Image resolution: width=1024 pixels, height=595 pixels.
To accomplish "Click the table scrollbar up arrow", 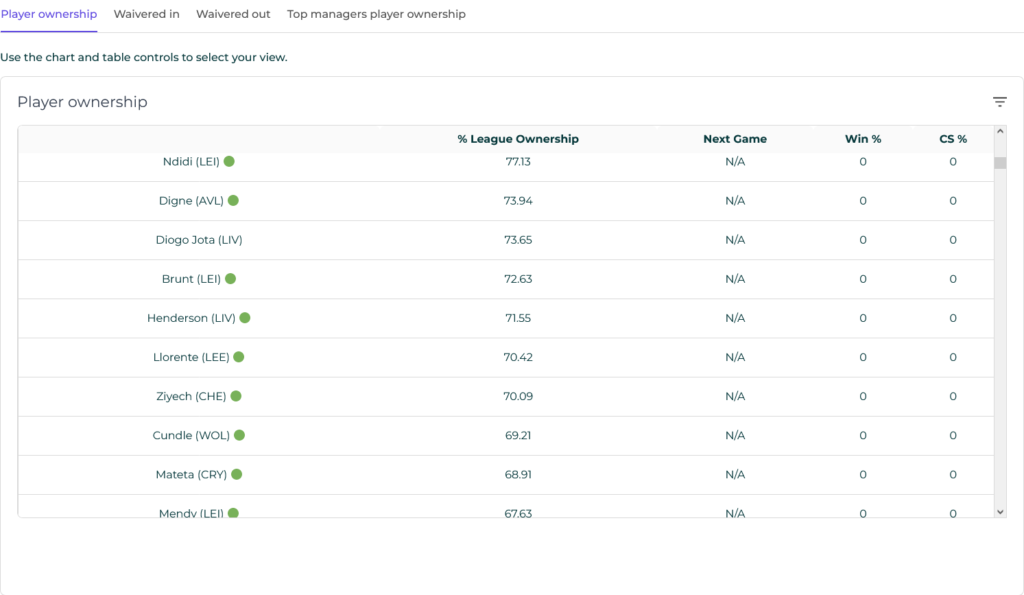I will click(1000, 131).
